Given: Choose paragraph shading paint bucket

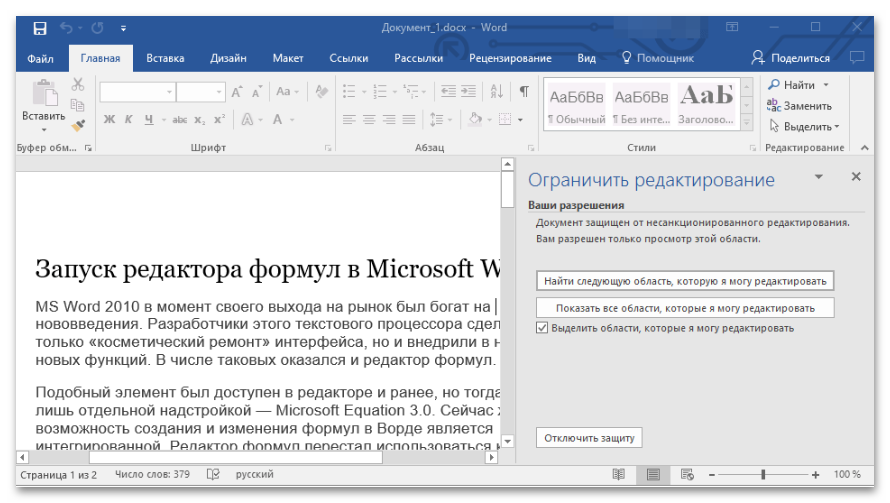Looking at the screenshot, I should (475, 119).
